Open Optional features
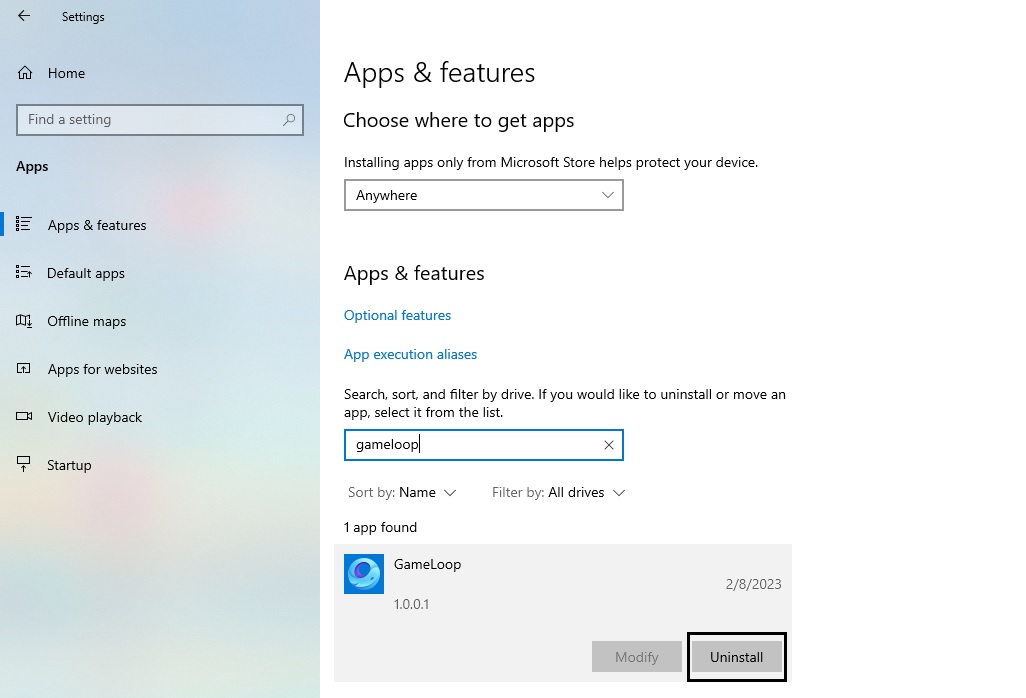This screenshot has width=1026, height=698. point(397,315)
